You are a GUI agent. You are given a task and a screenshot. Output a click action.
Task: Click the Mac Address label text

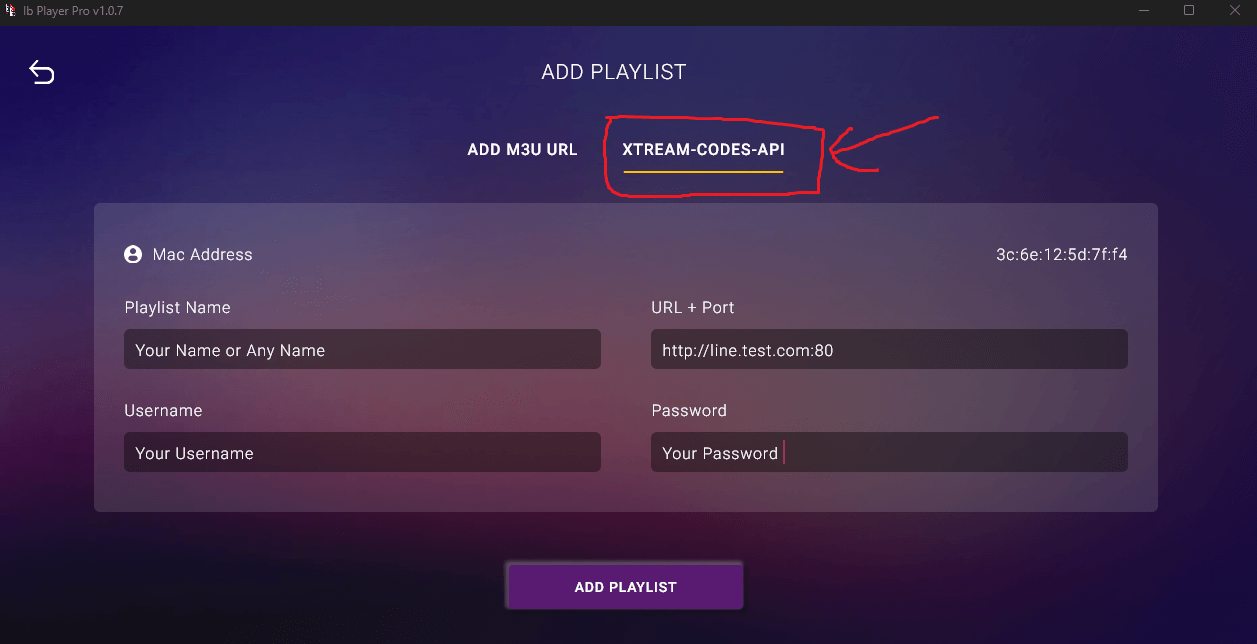[x=203, y=255]
